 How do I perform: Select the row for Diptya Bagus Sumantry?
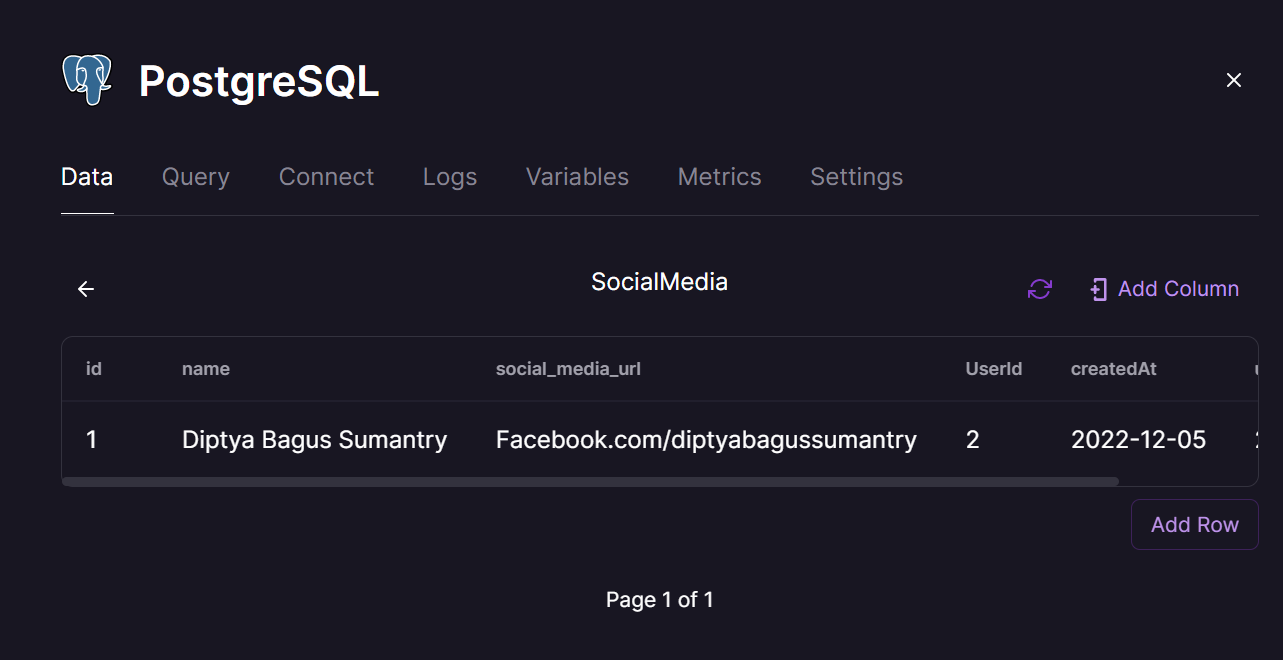coord(314,439)
